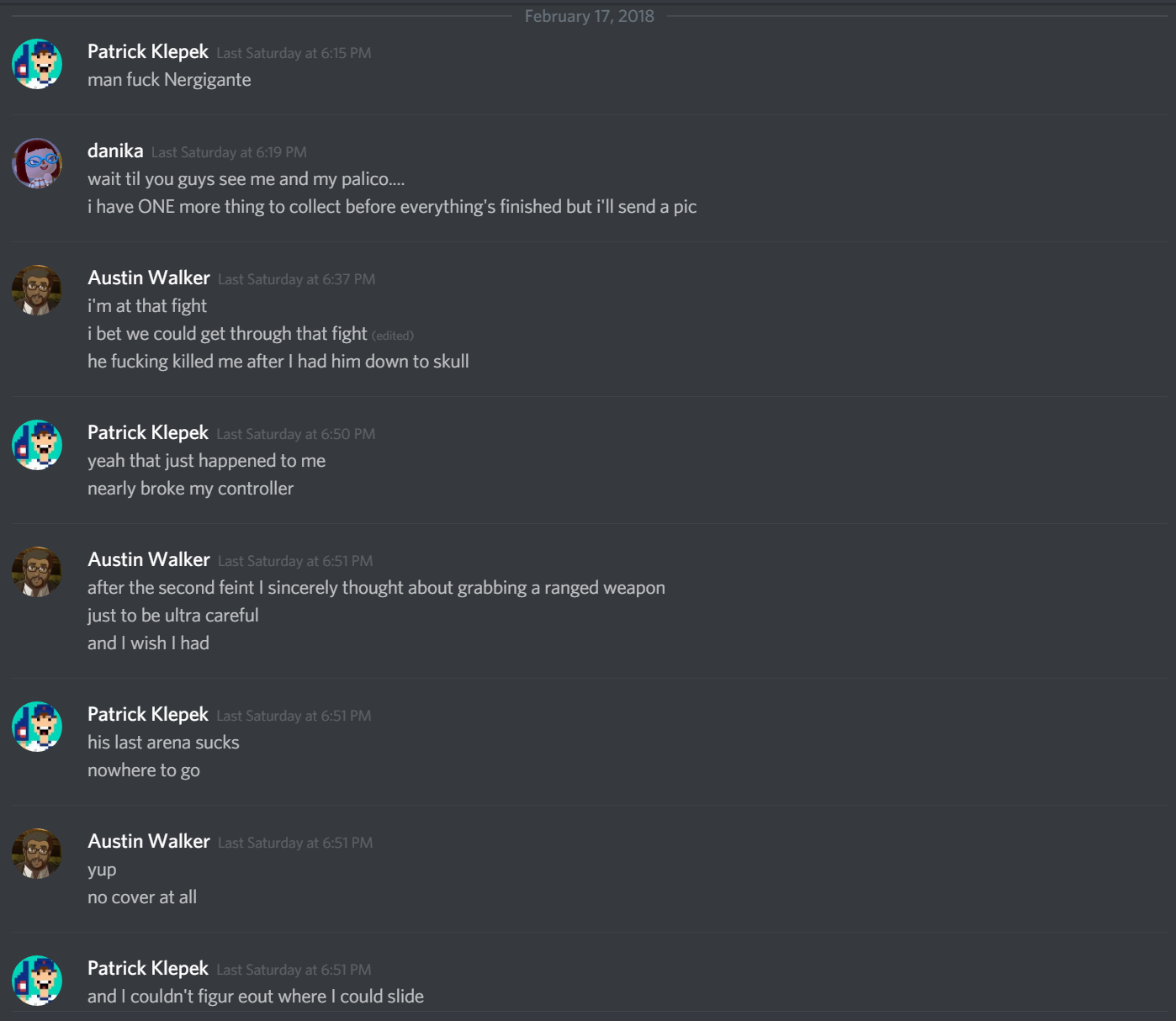Open Austin Walker's avatar at 6:37 PM

pyautogui.click(x=37, y=290)
